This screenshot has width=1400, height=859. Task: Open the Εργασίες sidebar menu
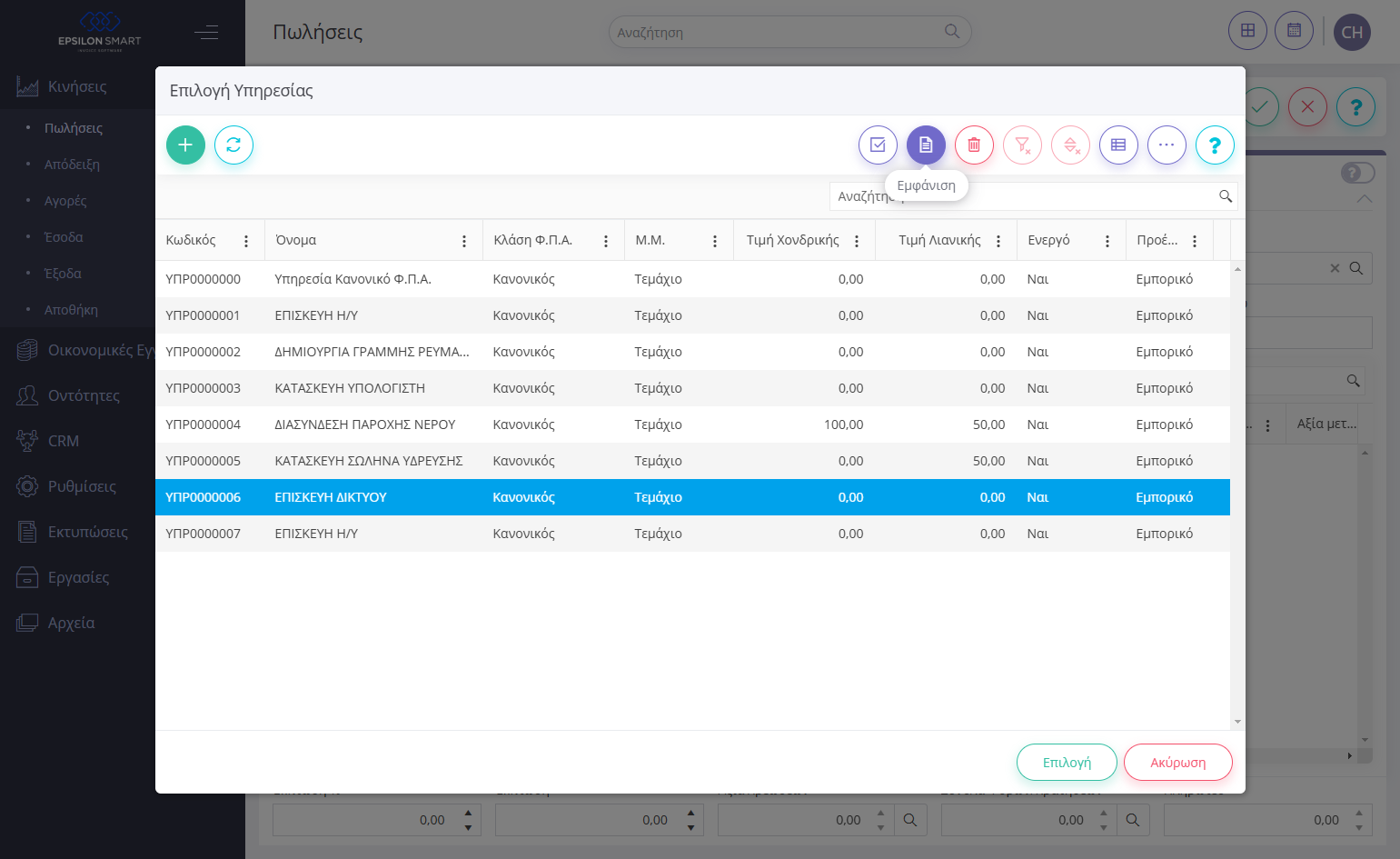77,577
